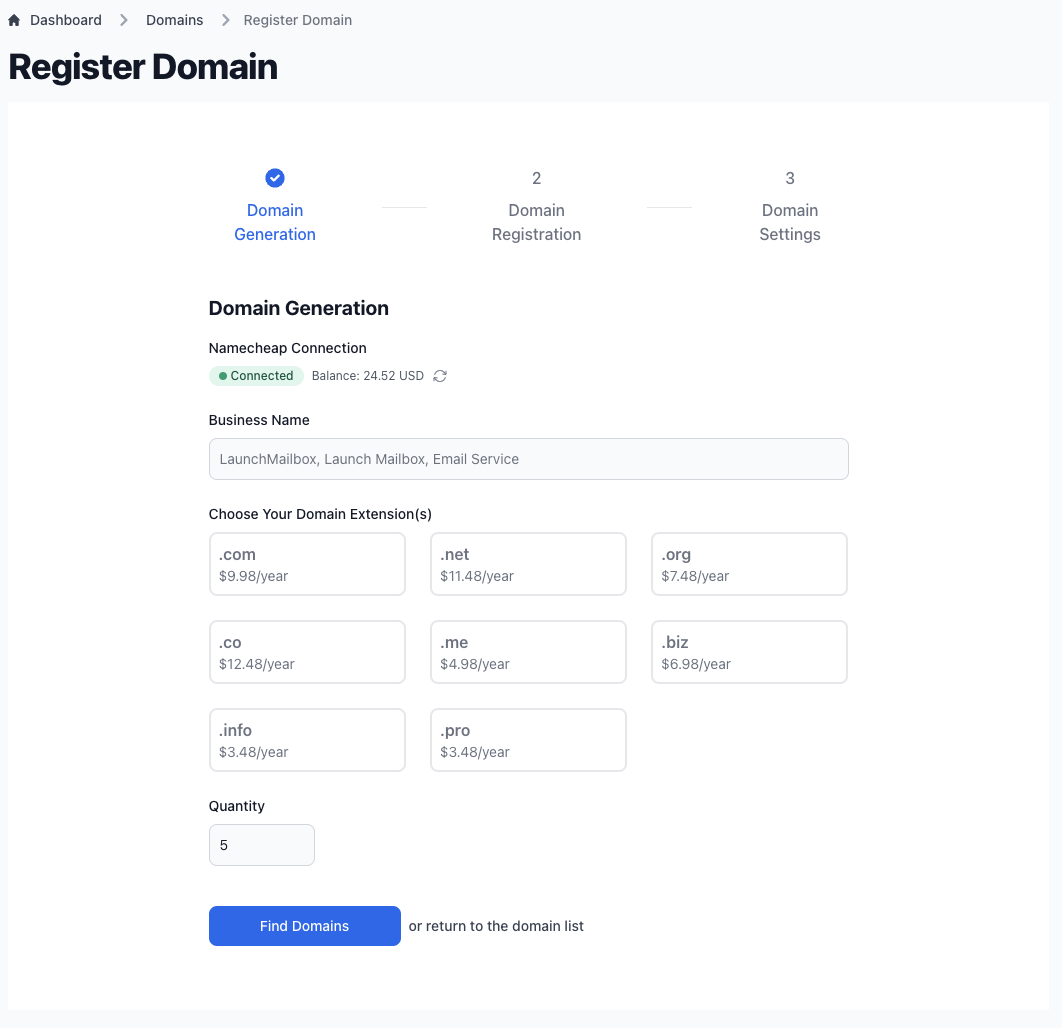Click step number 3 circle
The width and height of the screenshot is (1062, 1028).
[x=790, y=178]
